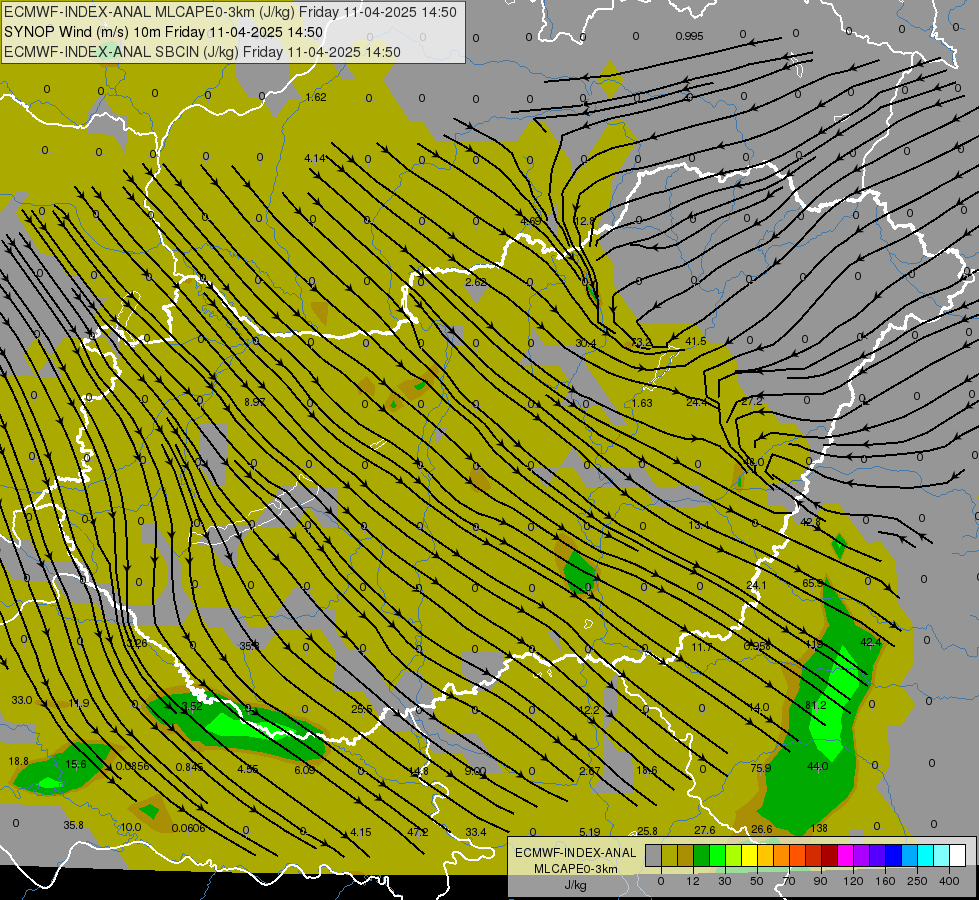Image resolution: width=979 pixels, height=900 pixels.
Task: Select the 44.0 map value
Action: click(x=817, y=766)
